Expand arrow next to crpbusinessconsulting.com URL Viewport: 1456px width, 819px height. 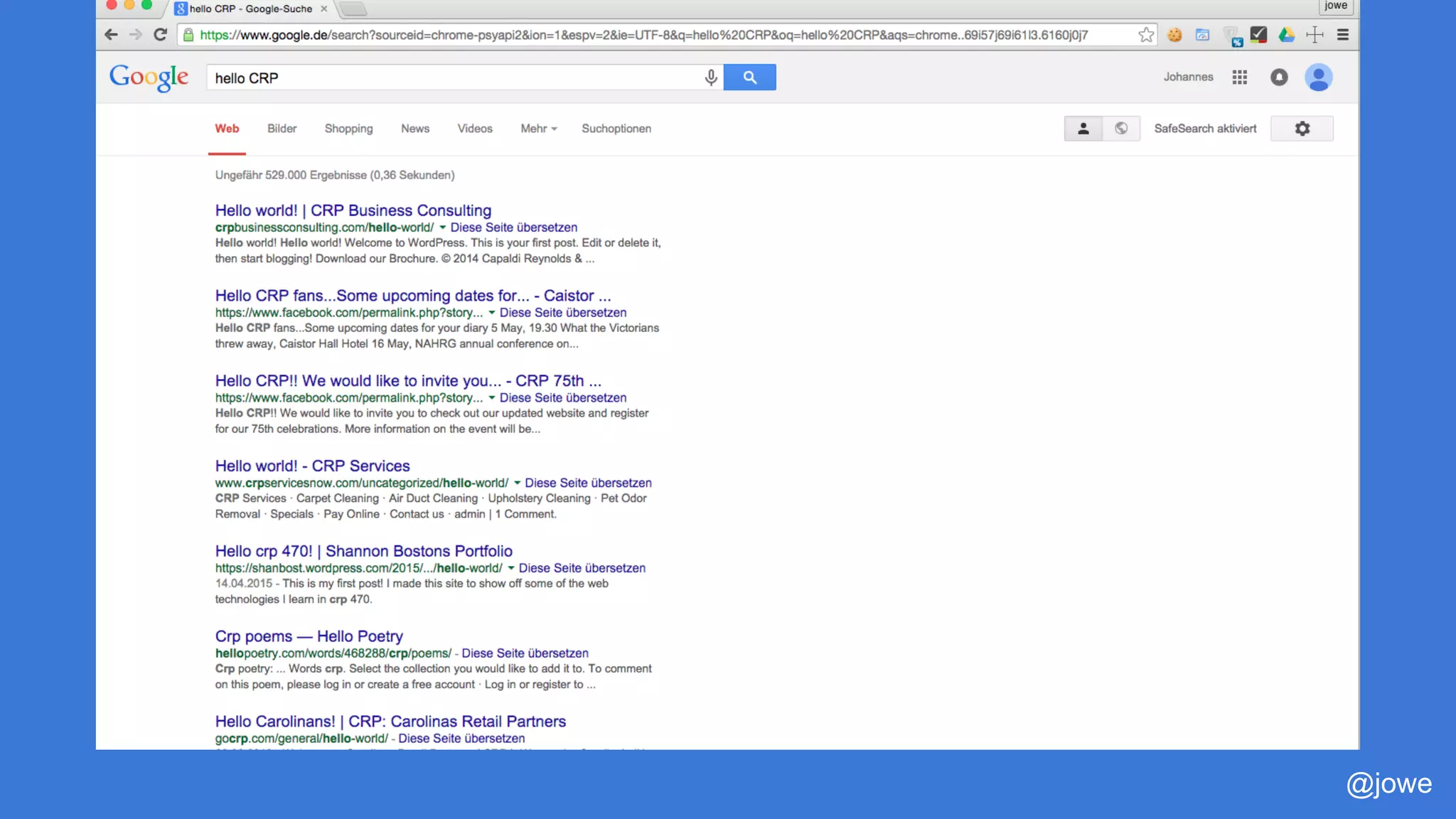tap(442, 227)
